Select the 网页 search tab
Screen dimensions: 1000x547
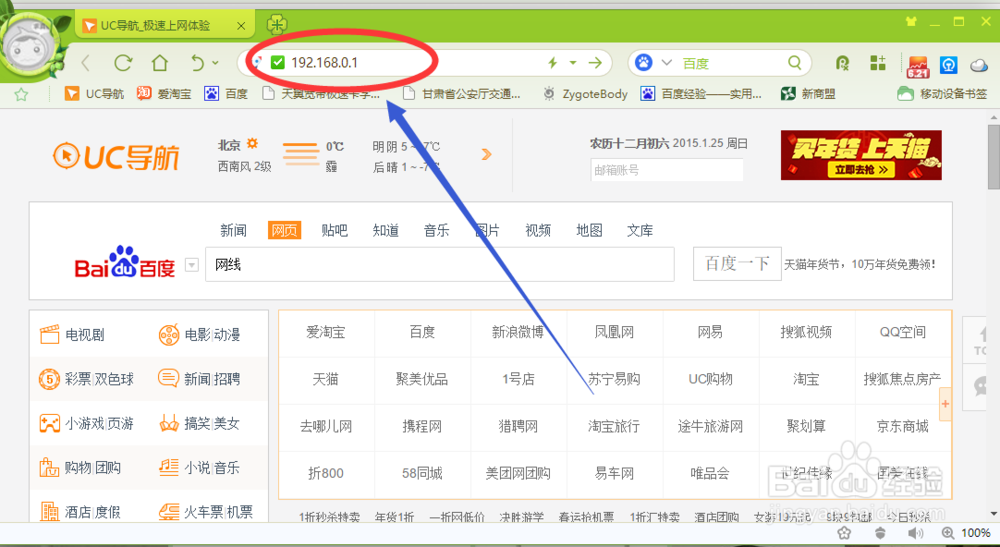click(x=284, y=230)
